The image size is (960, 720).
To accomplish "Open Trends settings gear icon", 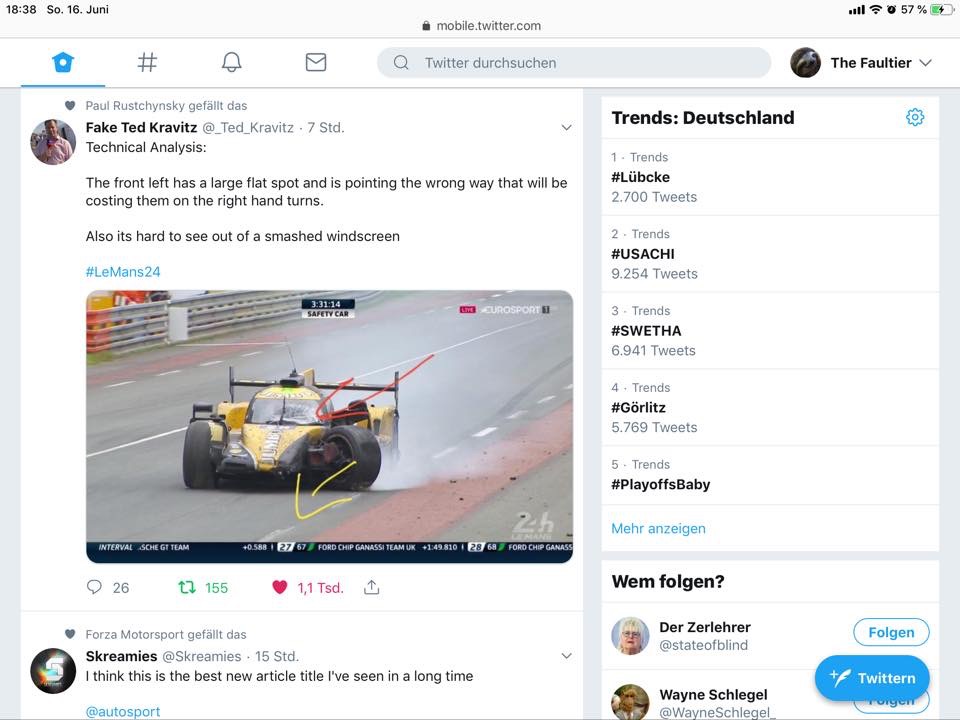I will 915,117.
